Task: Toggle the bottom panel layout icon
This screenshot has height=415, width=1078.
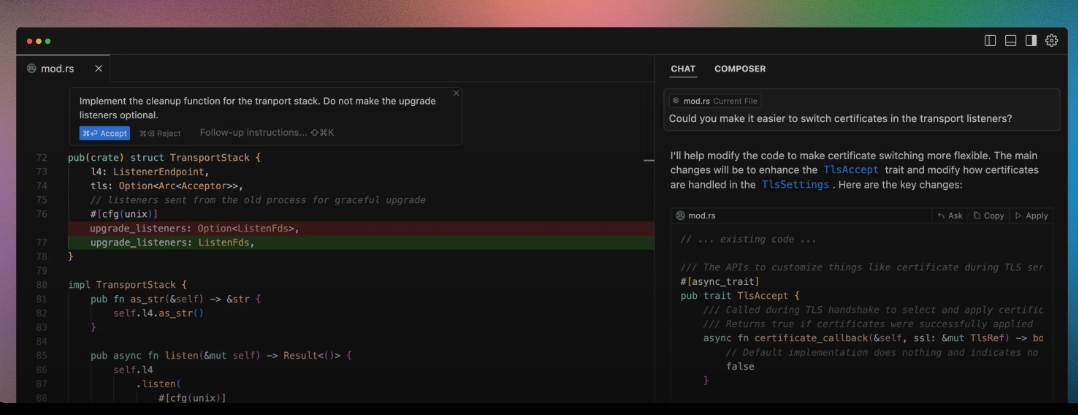Action: (1010, 41)
